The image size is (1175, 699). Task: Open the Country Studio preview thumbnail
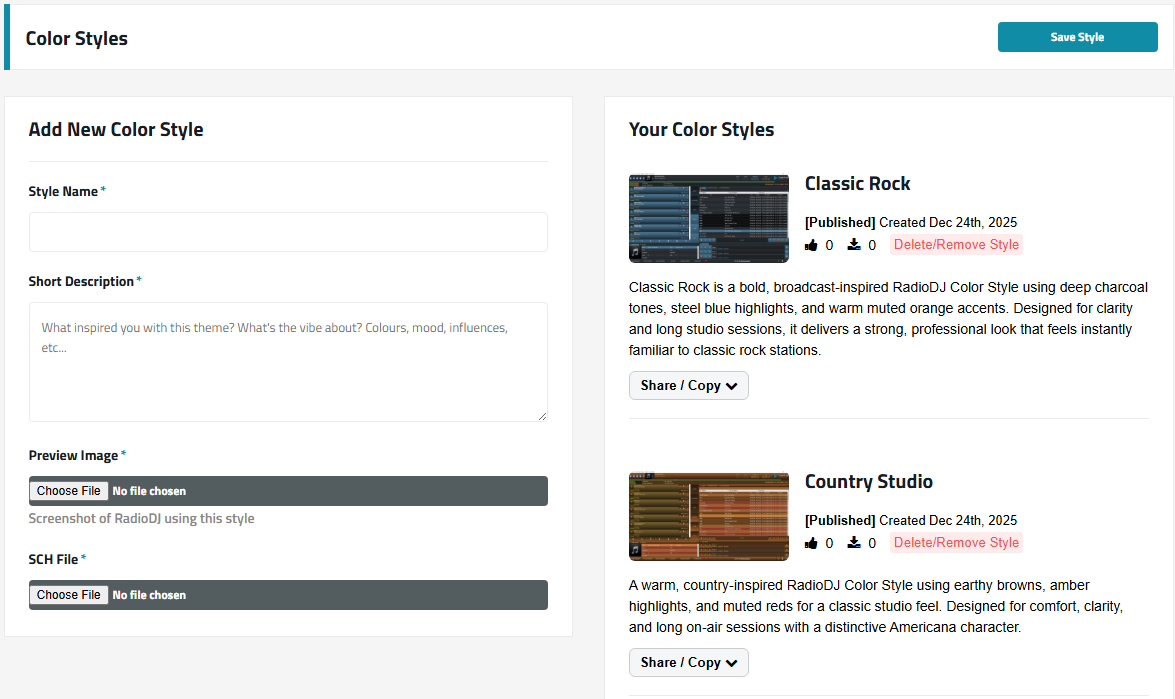click(x=708, y=516)
